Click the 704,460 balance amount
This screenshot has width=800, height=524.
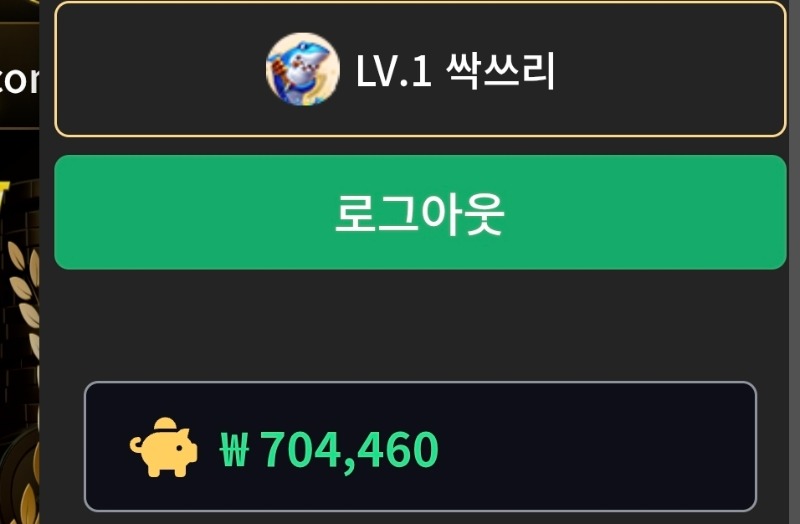tap(349, 450)
